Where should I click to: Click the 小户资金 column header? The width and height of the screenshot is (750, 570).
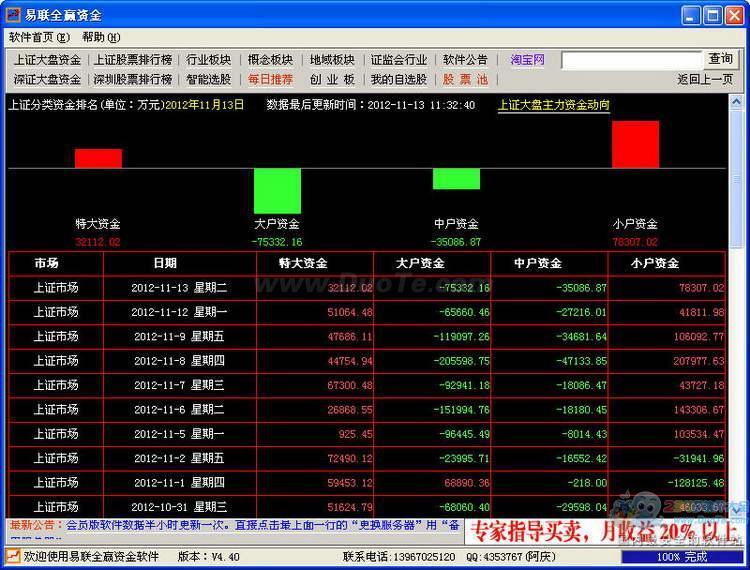point(655,263)
